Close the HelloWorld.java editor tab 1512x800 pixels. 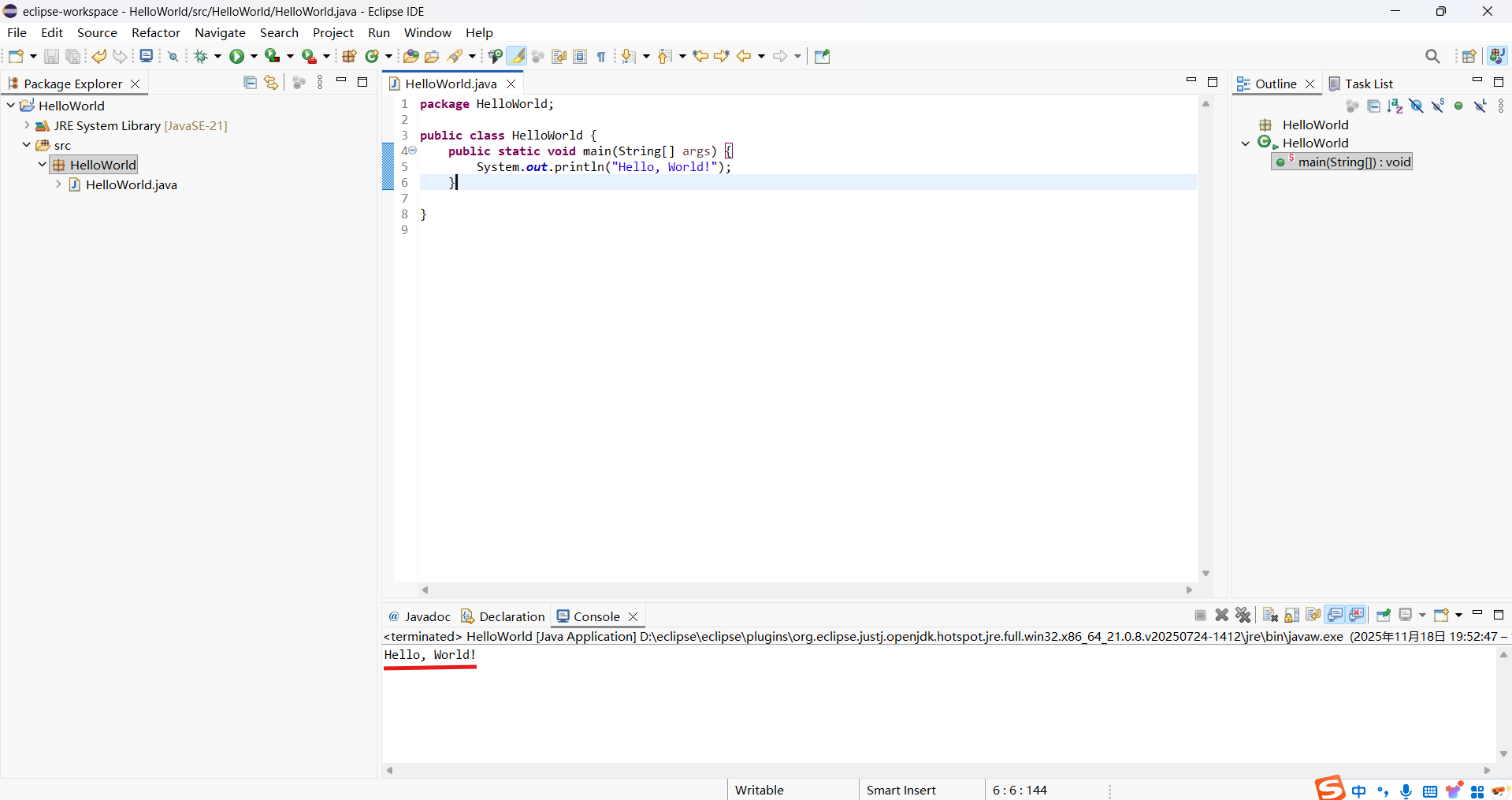(x=511, y=84)
